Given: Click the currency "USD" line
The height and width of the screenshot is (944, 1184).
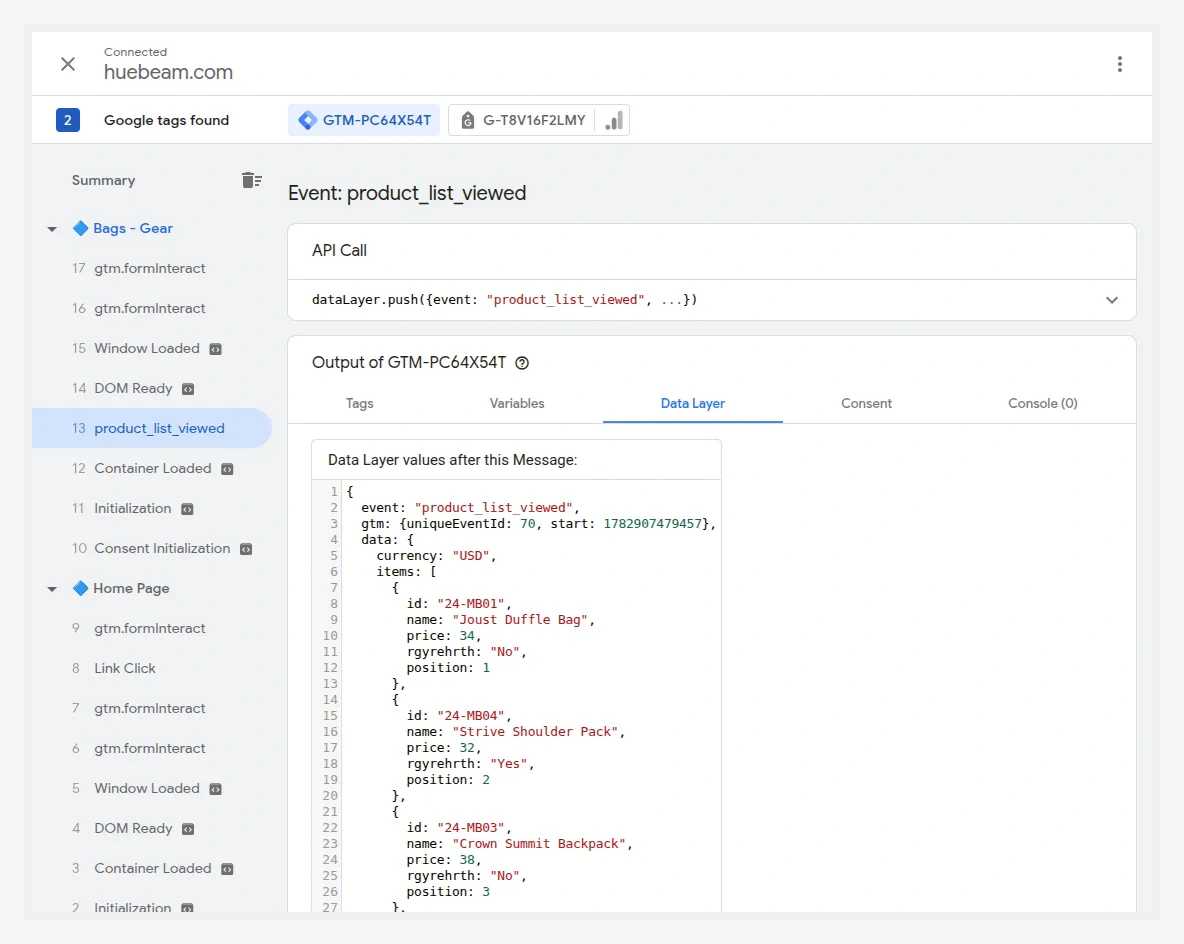Looking at the screenshot, I should 436,556.
